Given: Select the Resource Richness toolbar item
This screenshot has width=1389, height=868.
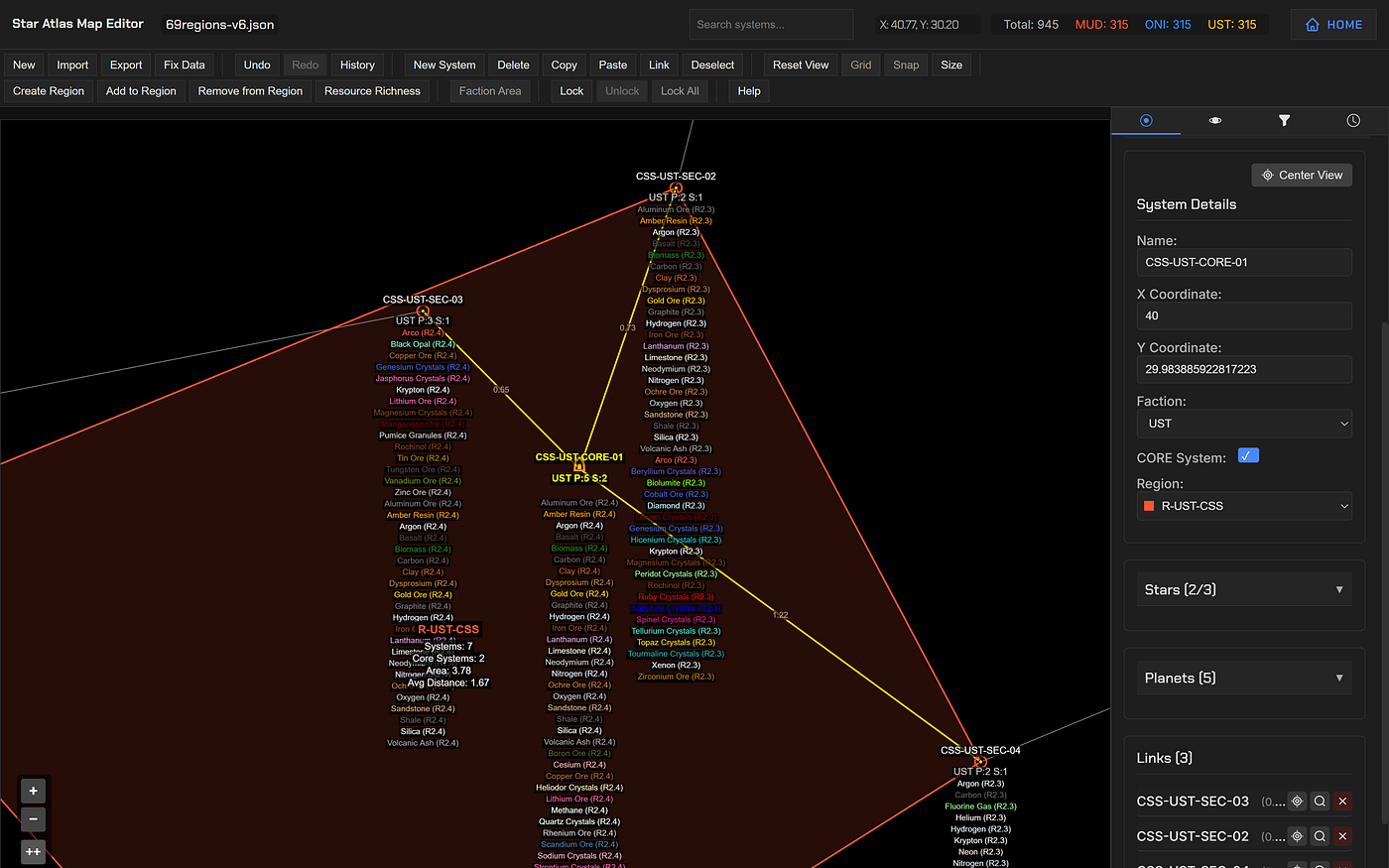Looking at the screenshot, I should pos(372,90).
